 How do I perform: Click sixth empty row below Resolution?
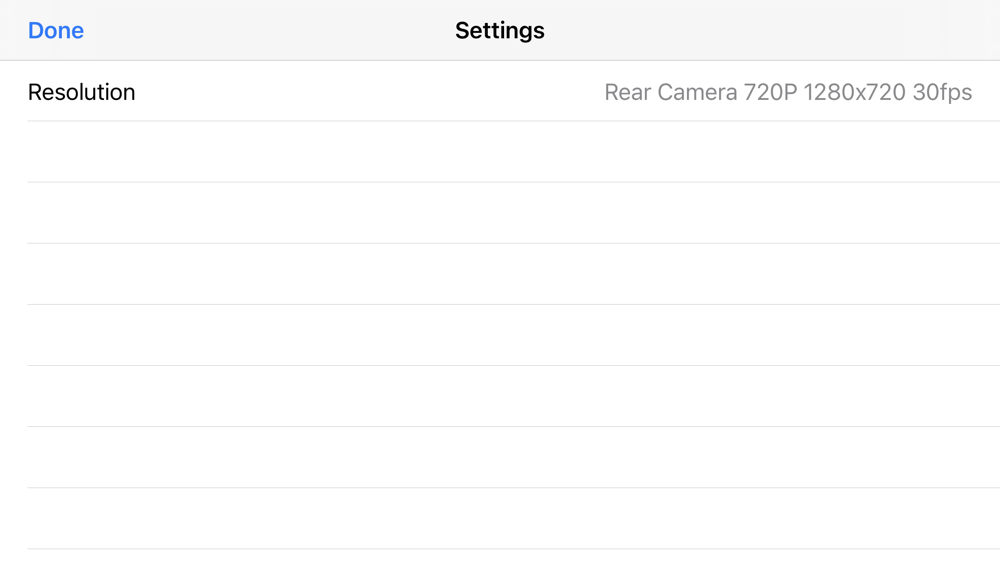coord(500,457)
